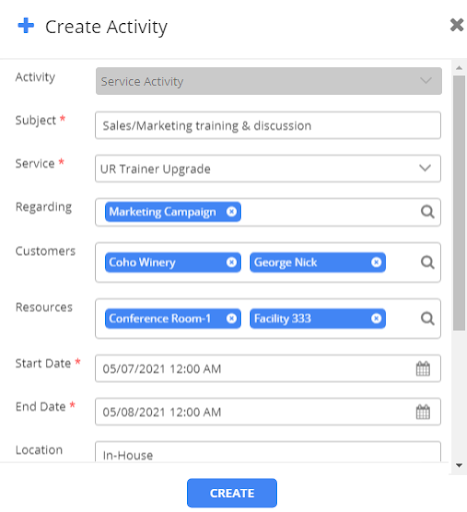Screen dimensions: 467x512
Task: Click the CREATE button
Action: 232,493
